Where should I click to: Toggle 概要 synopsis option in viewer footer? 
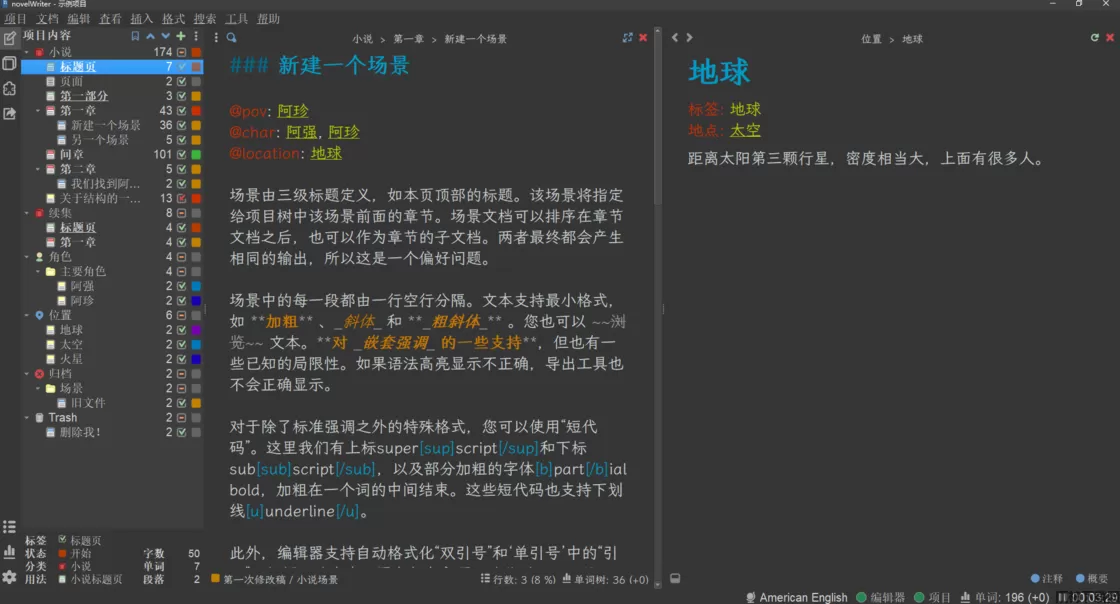point(1092,578)
